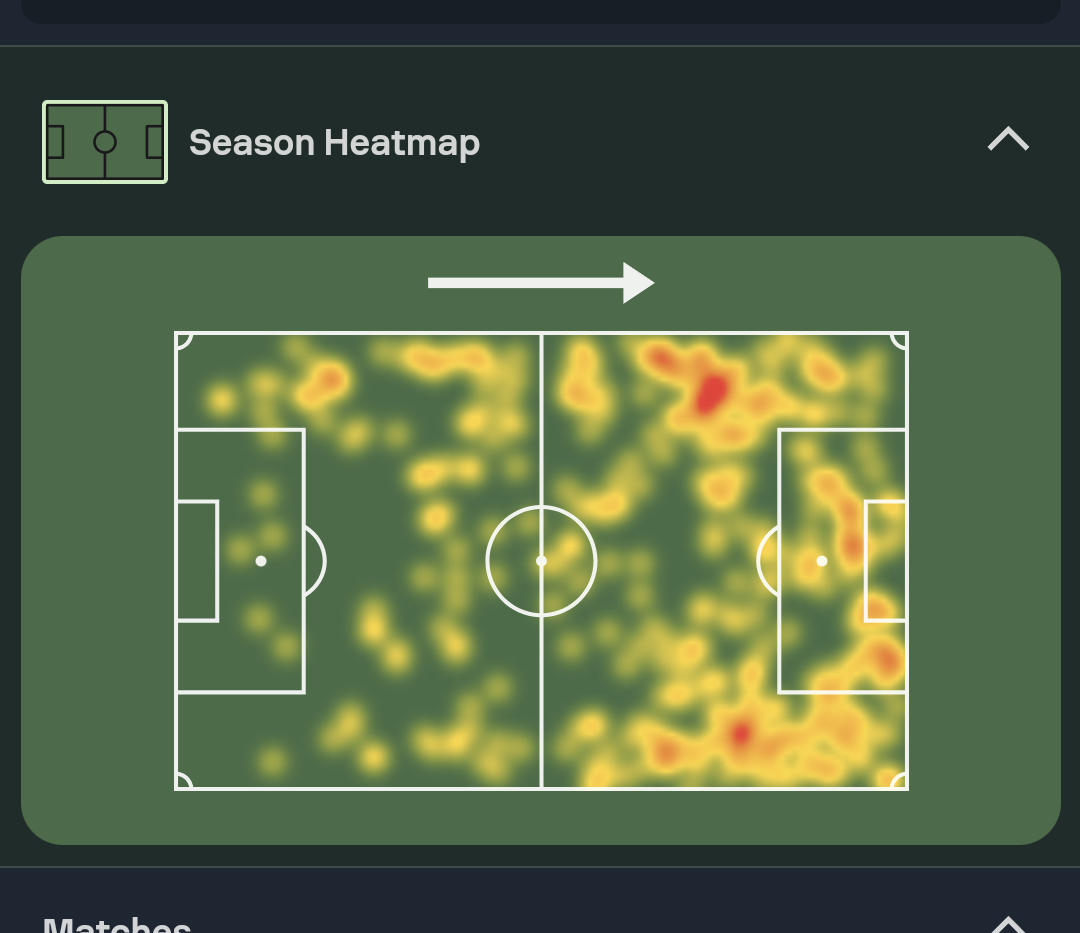Collapse the Season Heatmap section
Image resolution: width=1080 pixels, height=933 pixels.
pyautogui.click(x=1008, y=139)
